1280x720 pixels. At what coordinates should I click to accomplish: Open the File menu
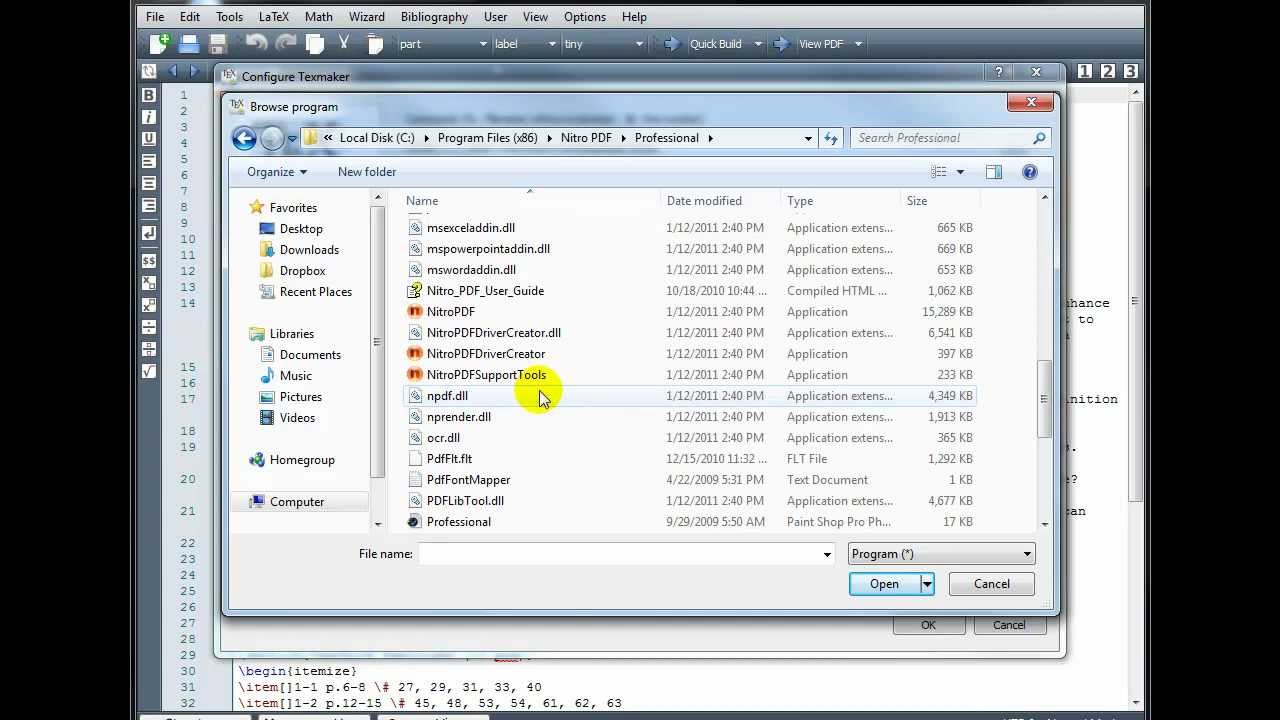pyautogui.click(x=155, y=17)
